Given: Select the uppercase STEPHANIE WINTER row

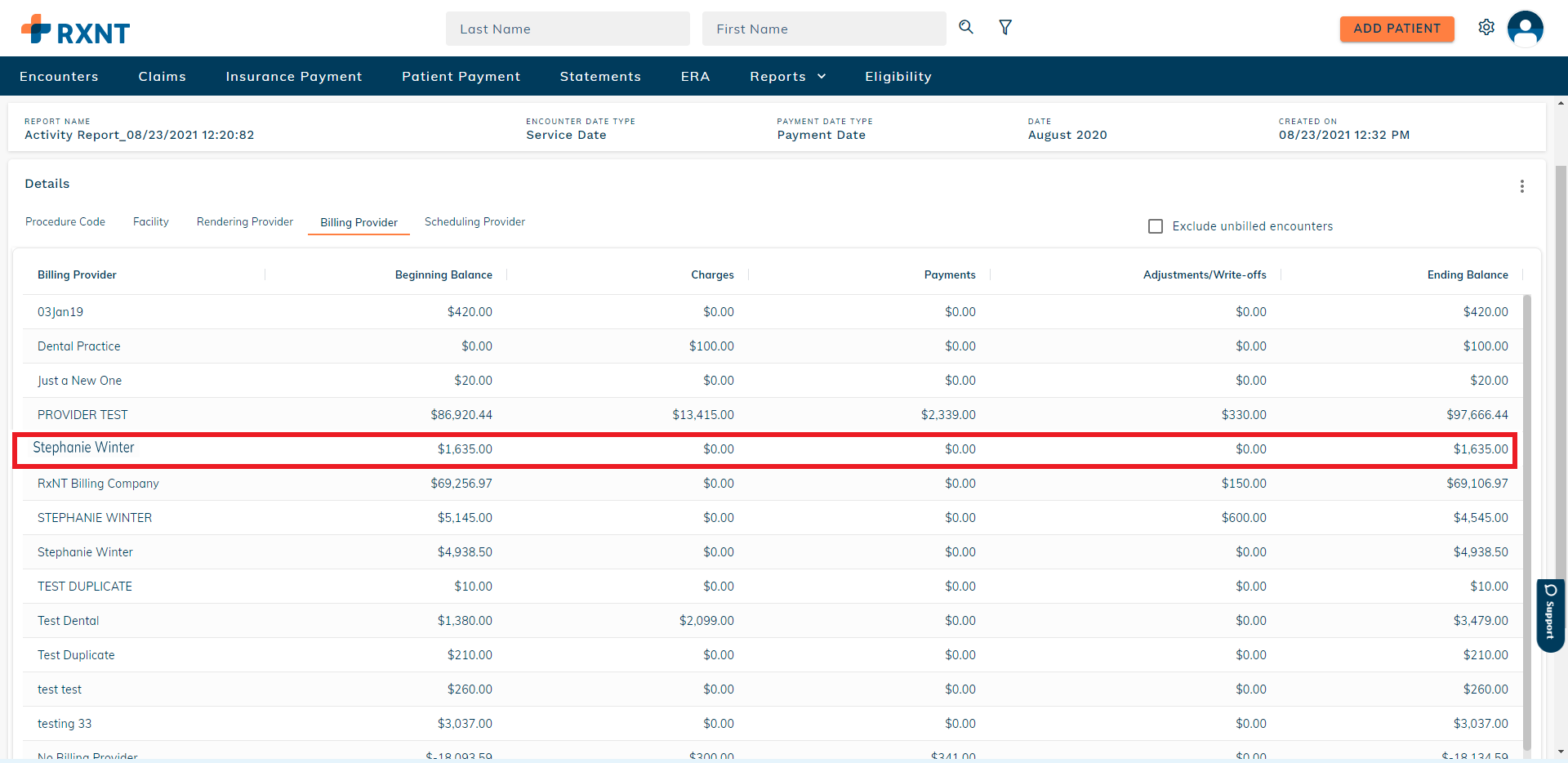Looking at the screenshot, I should [x=773, y=518].
